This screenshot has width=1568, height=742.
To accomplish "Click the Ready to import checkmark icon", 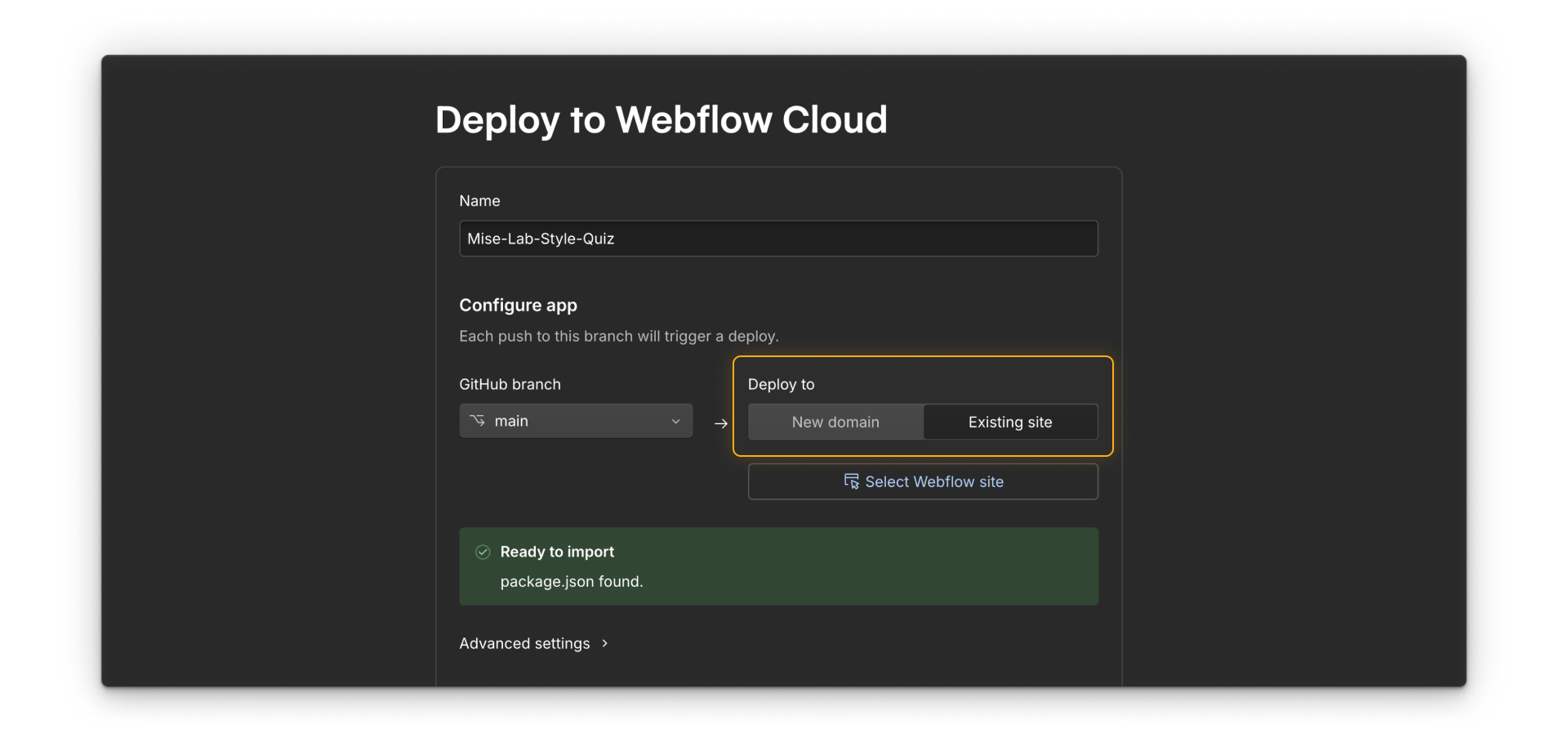I will coord(483,552).
